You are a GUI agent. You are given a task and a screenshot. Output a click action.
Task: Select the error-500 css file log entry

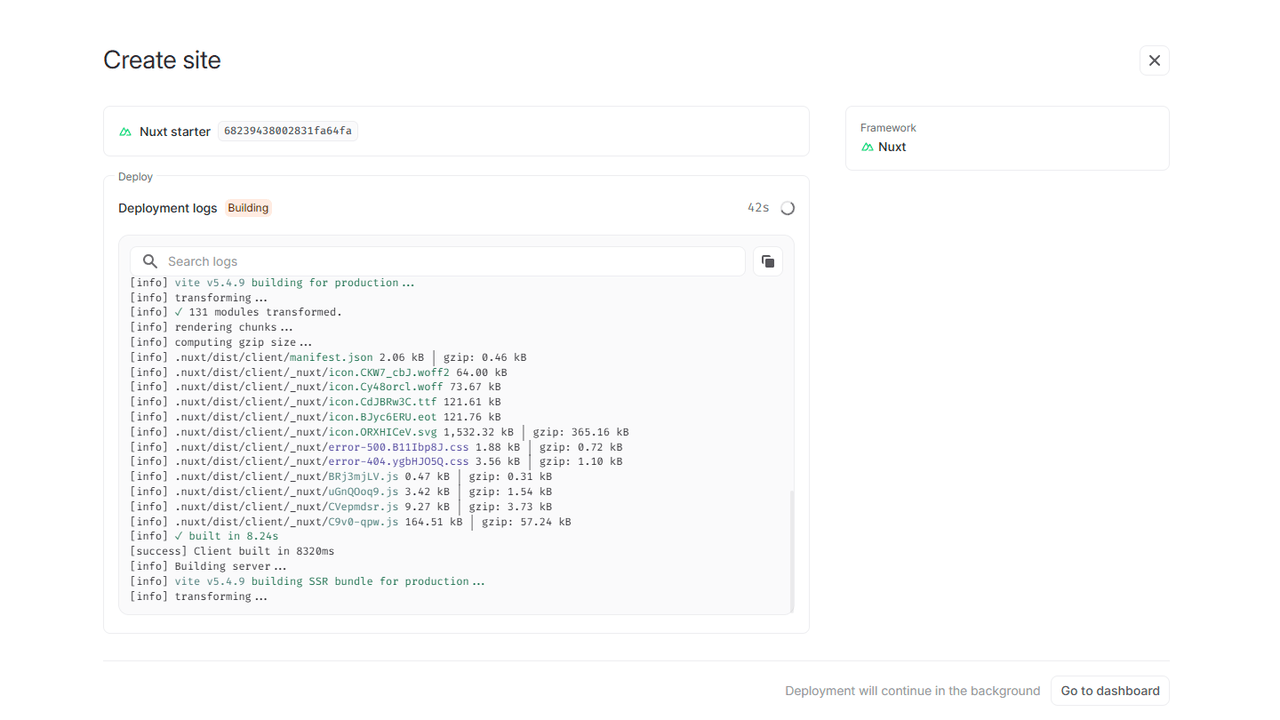click(x=398, y=447)
